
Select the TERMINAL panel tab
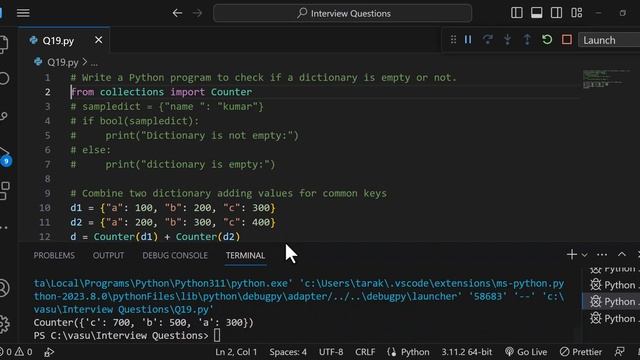[x=245, y=256]
